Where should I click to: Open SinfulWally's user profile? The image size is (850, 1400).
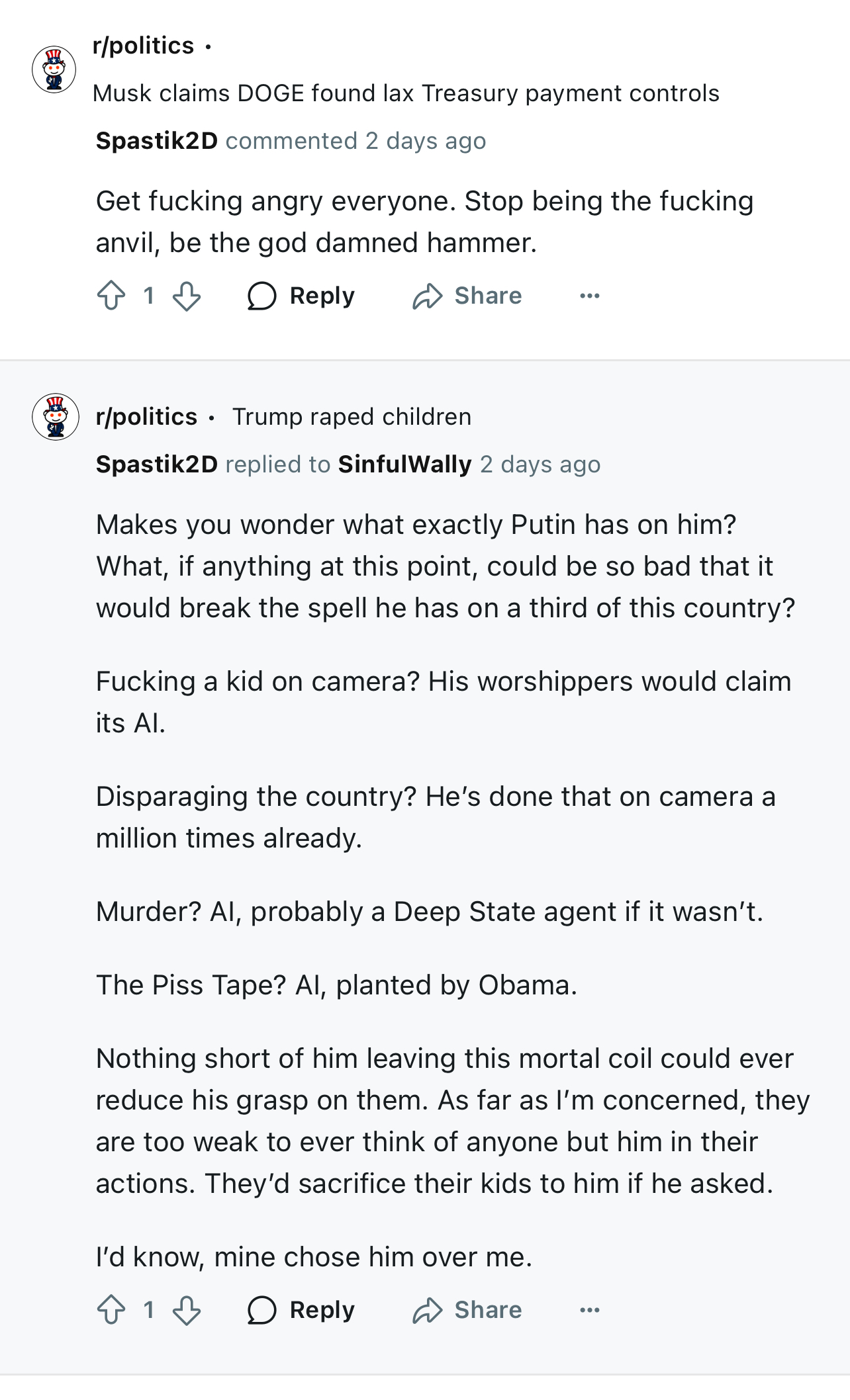404,464
